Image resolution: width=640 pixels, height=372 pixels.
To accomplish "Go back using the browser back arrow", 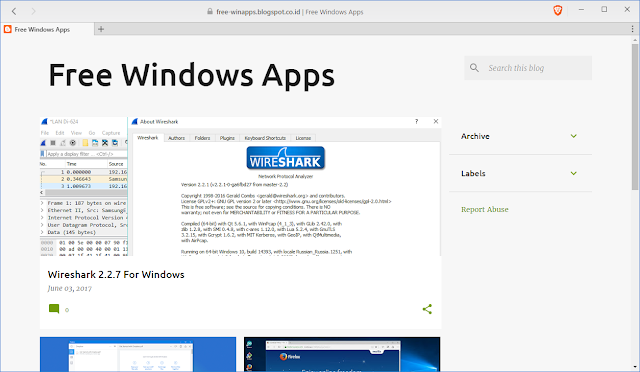I will click(x=14, y=11).
